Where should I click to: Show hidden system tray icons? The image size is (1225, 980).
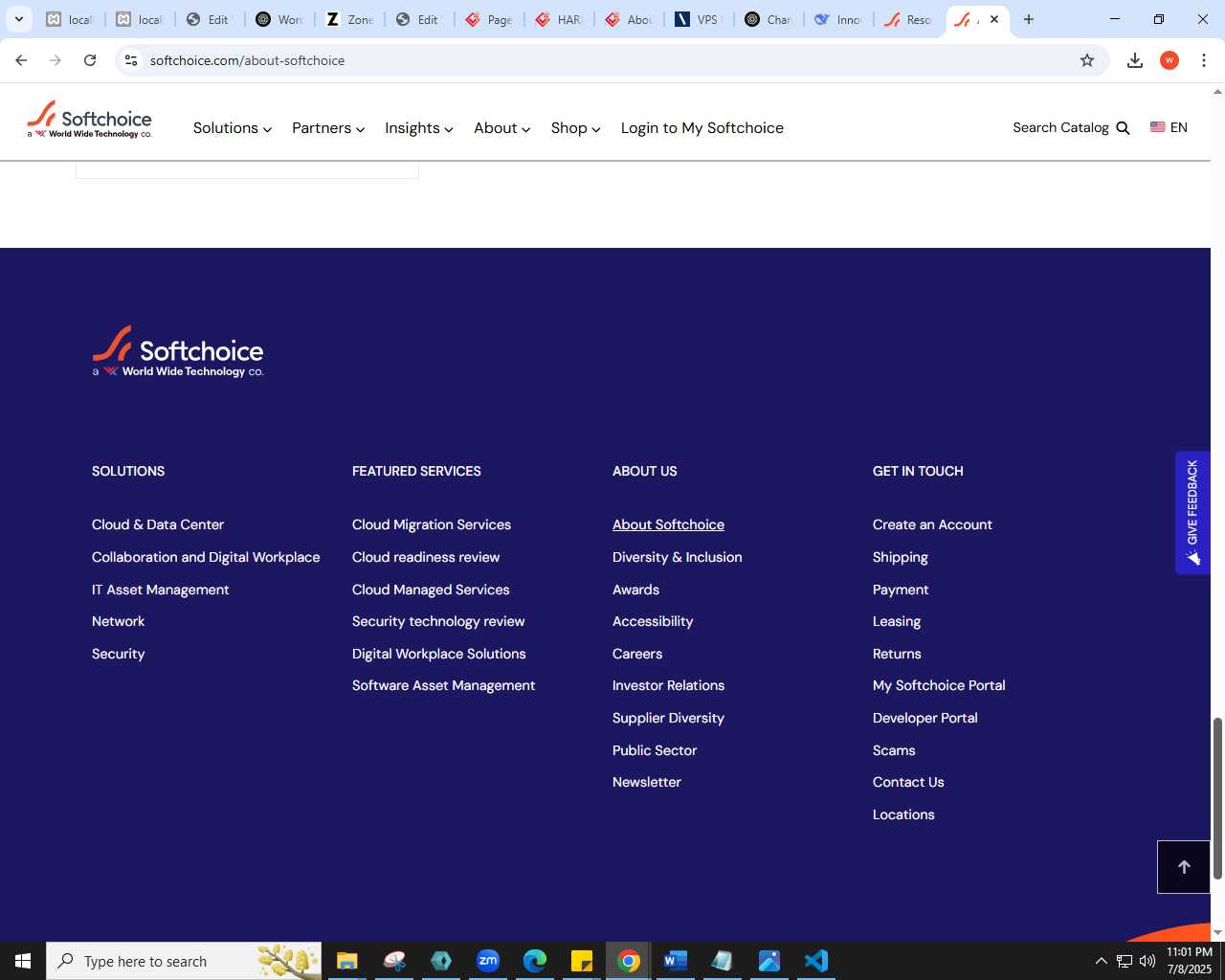[1101, 961]
